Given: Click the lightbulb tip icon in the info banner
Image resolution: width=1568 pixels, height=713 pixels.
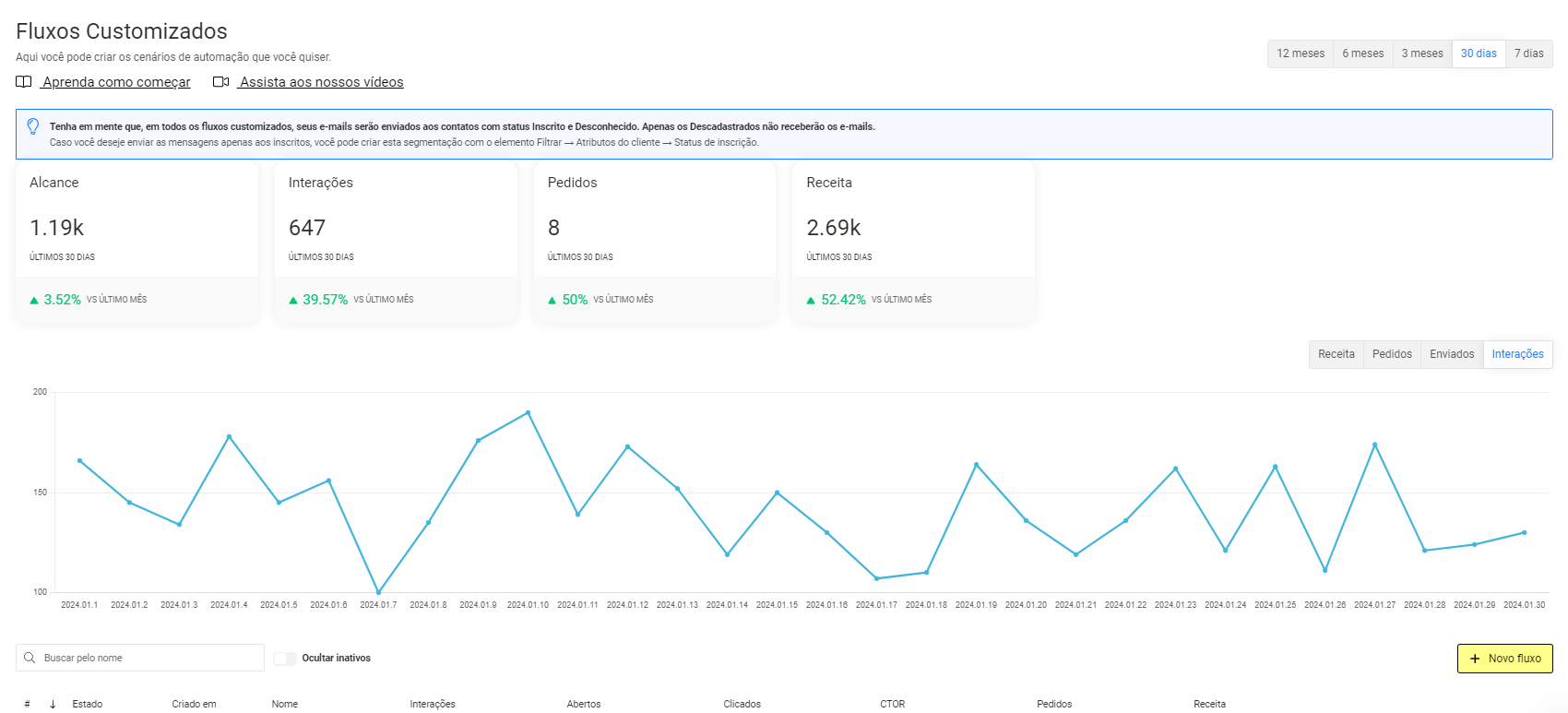Looking at the screenshot, I should point(33,126).
